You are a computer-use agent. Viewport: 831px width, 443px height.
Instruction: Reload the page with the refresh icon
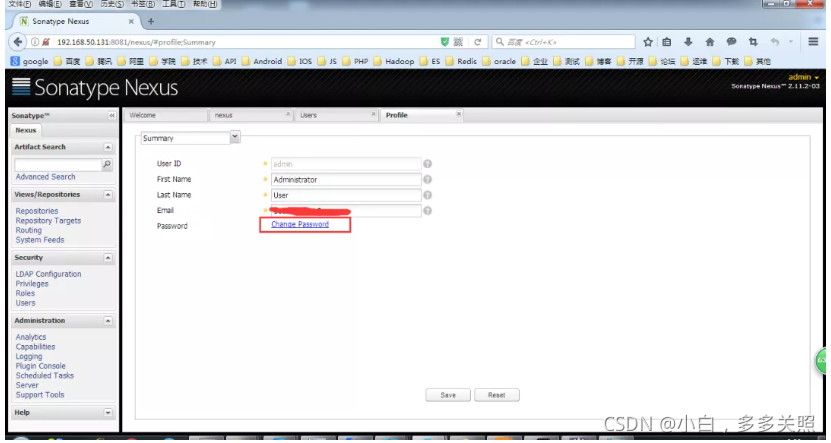[478, 42]
